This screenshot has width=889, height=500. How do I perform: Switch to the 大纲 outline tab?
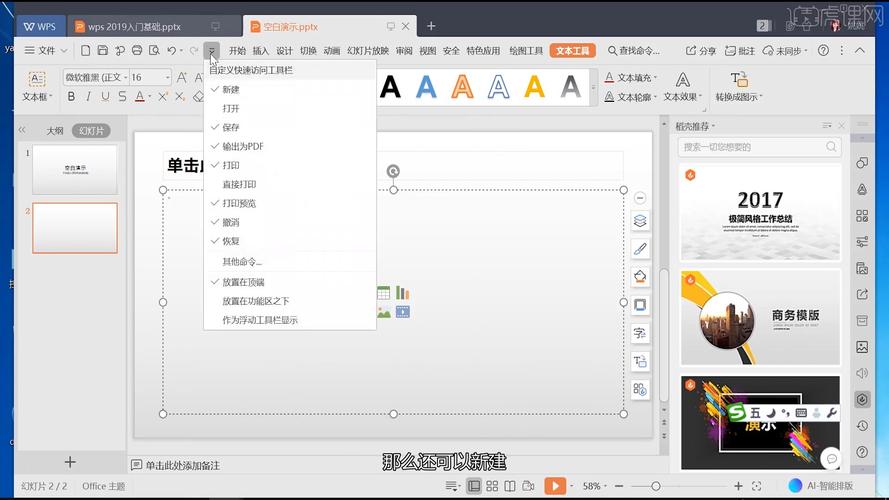55,130
